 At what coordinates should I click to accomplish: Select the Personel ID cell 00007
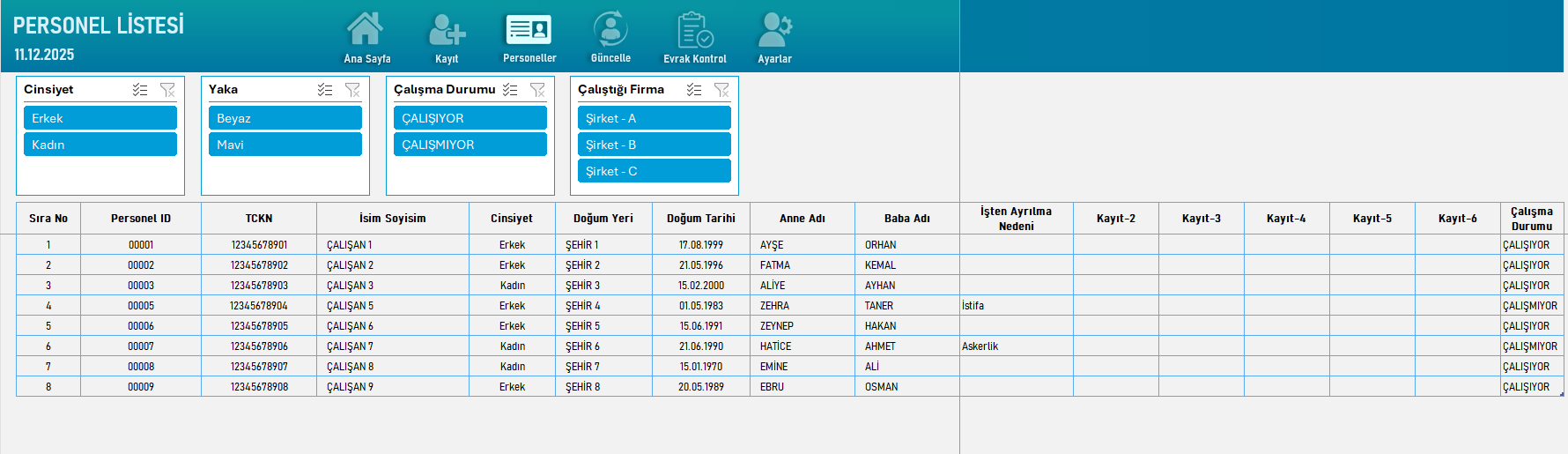141,346
